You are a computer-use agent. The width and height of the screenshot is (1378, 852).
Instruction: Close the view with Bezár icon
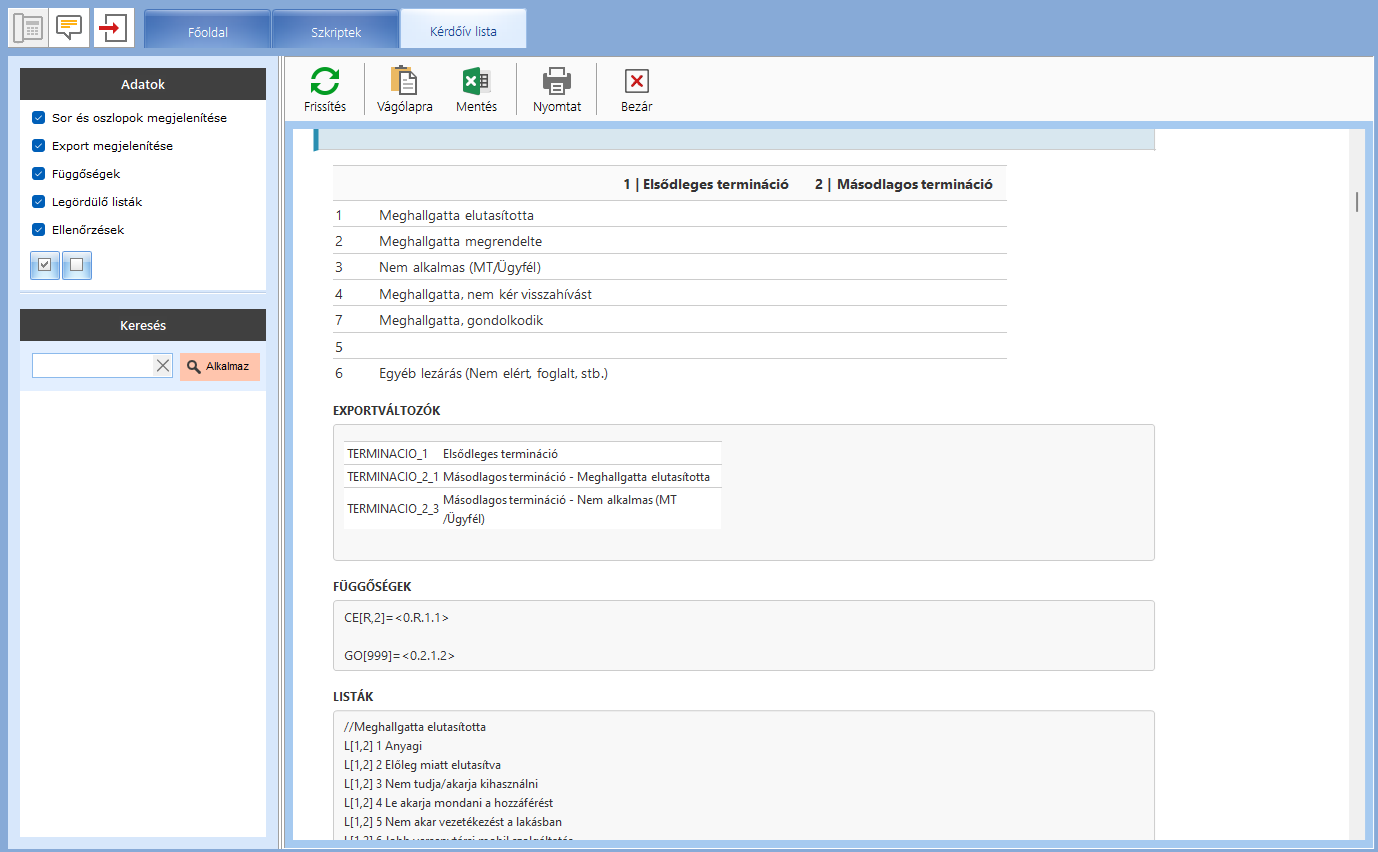[636, 82]
